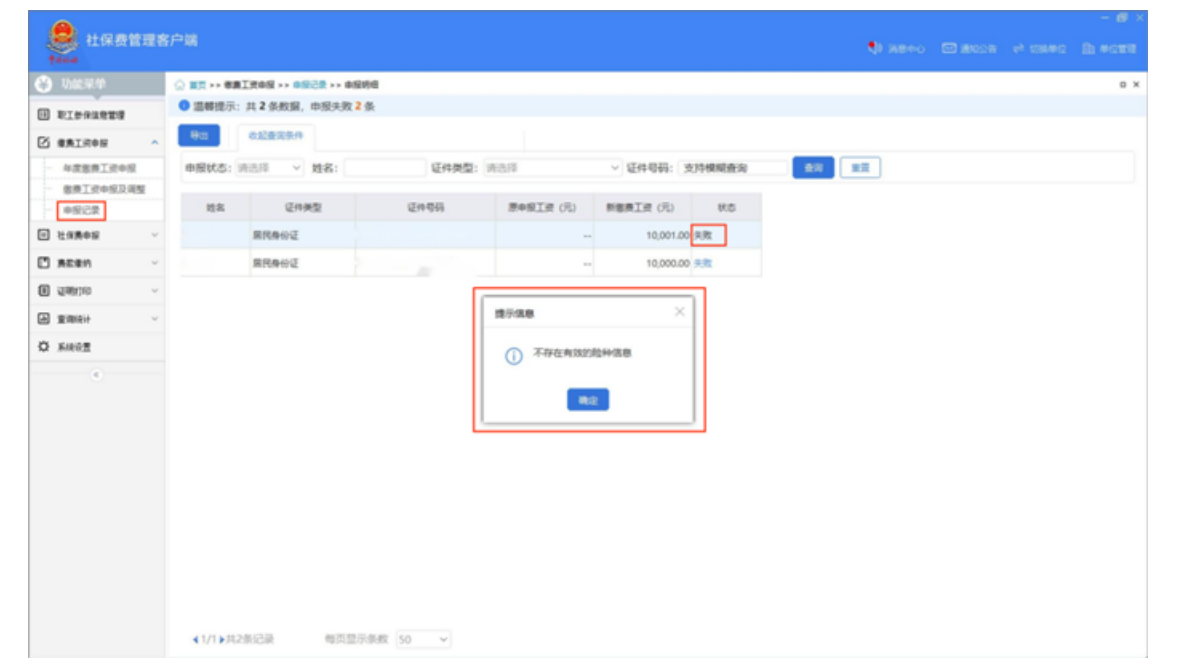Collapse sidebar with the left arrow circle
Image resolution: width=1181 pixels, height=671 pixels.
tap(97, 375)
